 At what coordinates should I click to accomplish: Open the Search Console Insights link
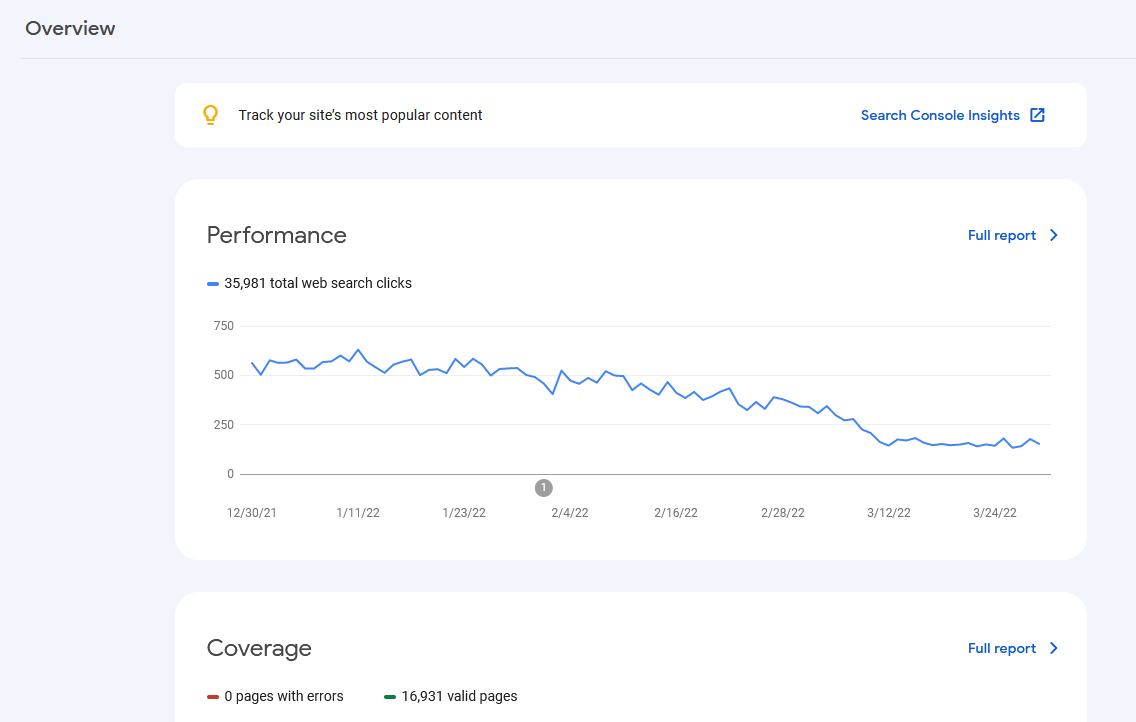(939, 115)
